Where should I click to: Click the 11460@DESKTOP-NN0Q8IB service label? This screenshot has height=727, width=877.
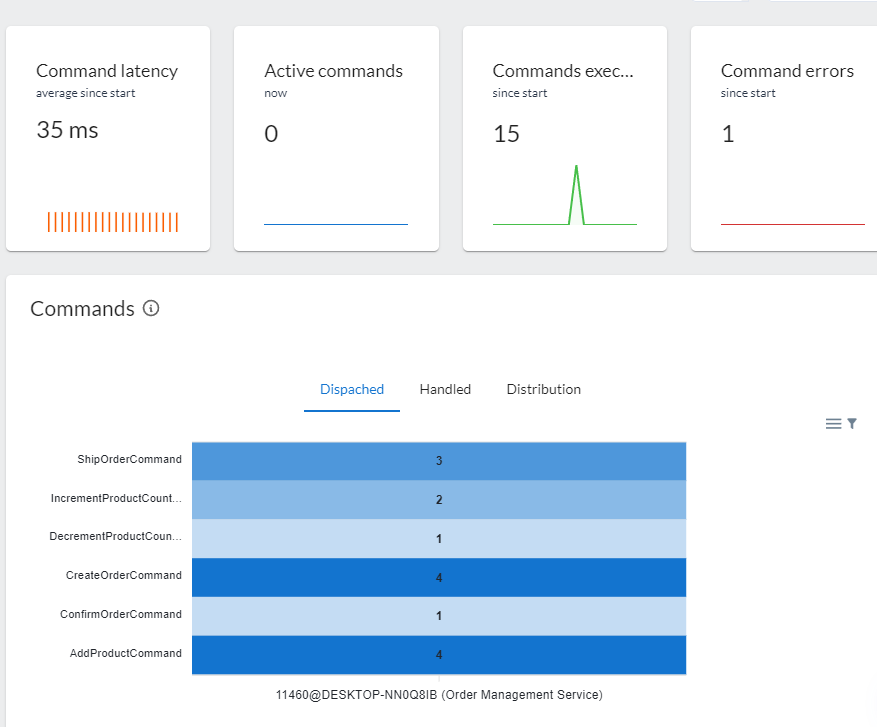439,695
